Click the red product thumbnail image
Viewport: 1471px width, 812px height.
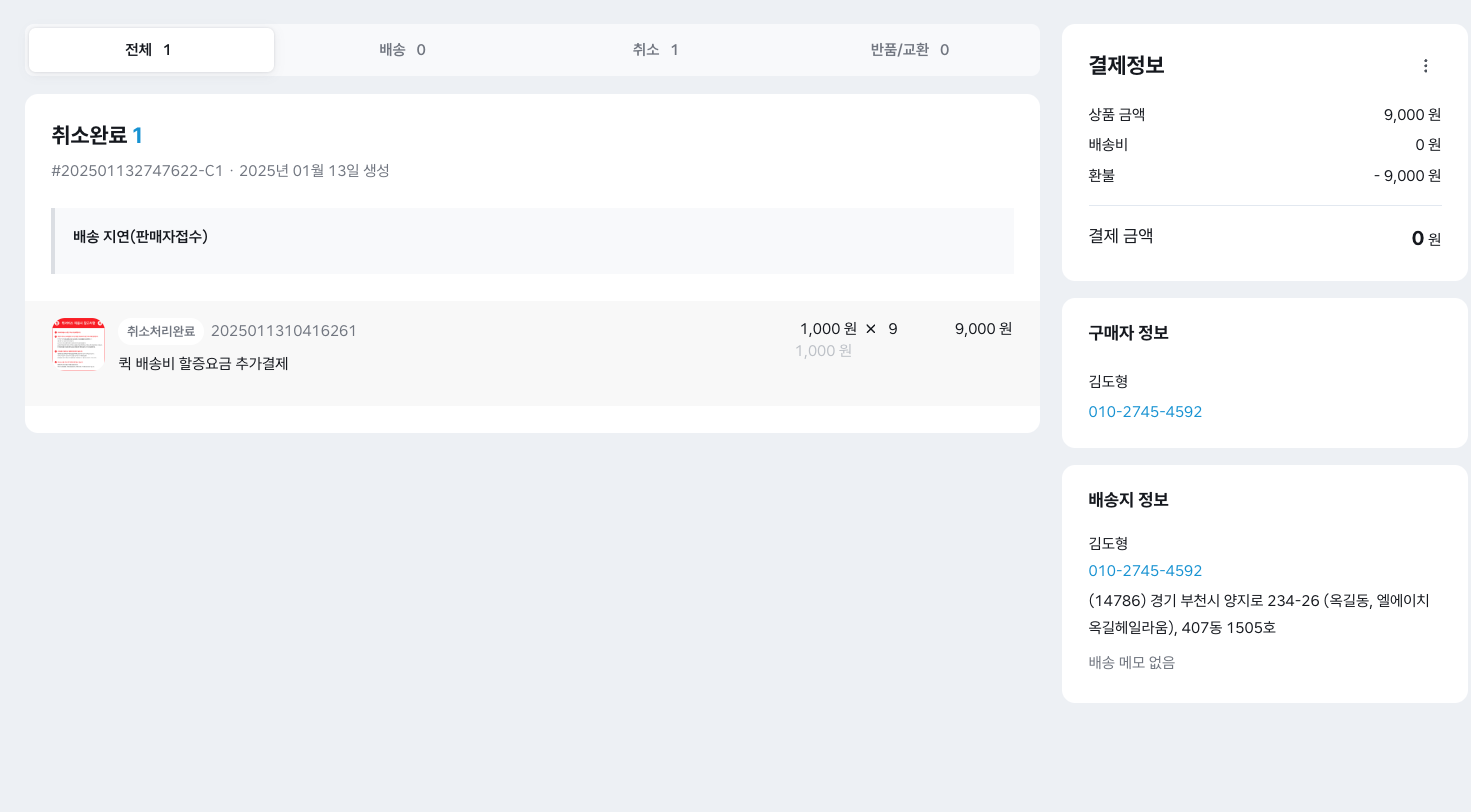pos(78,344)
